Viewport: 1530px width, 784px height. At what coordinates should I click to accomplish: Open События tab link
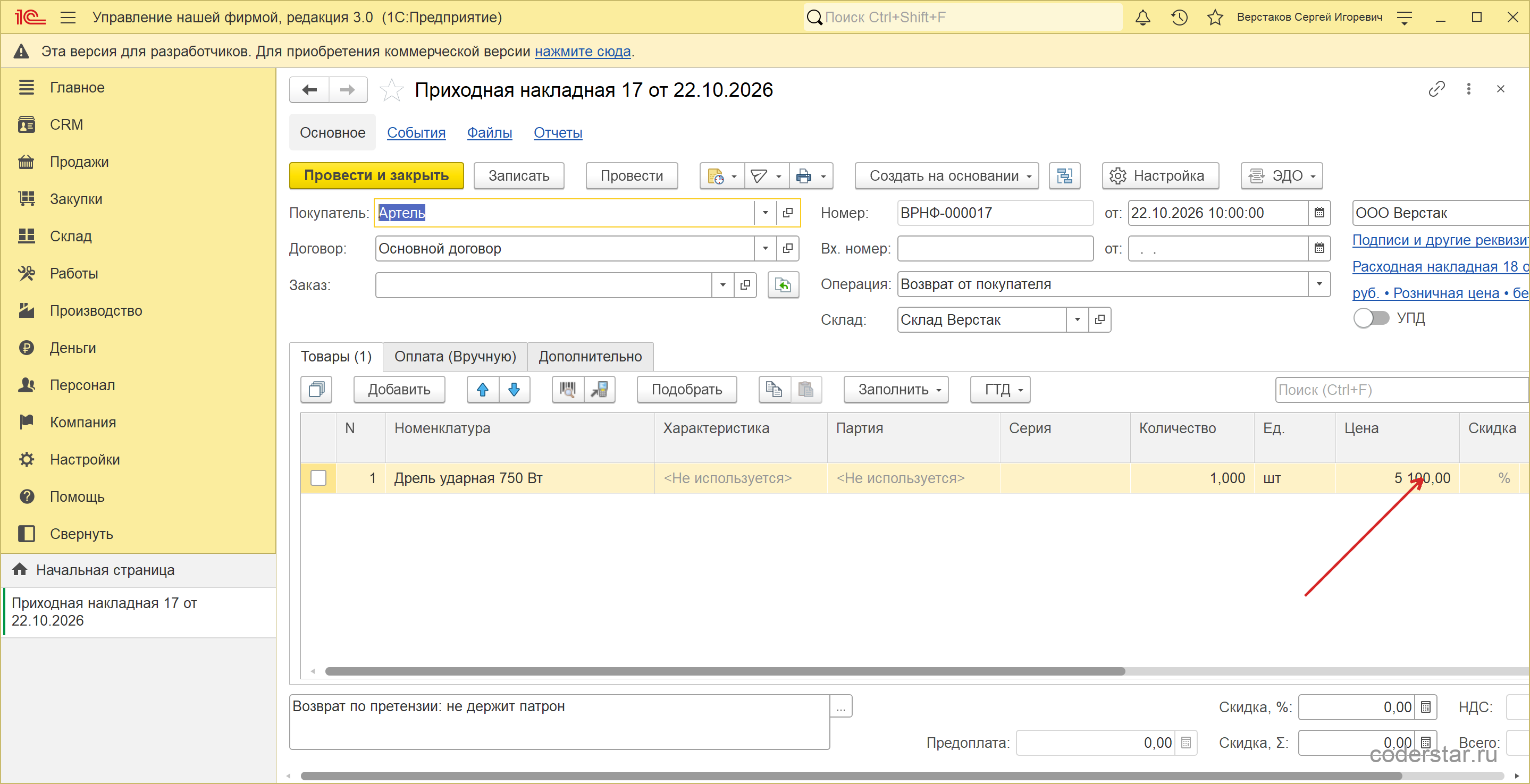click(x=416, y=132)
